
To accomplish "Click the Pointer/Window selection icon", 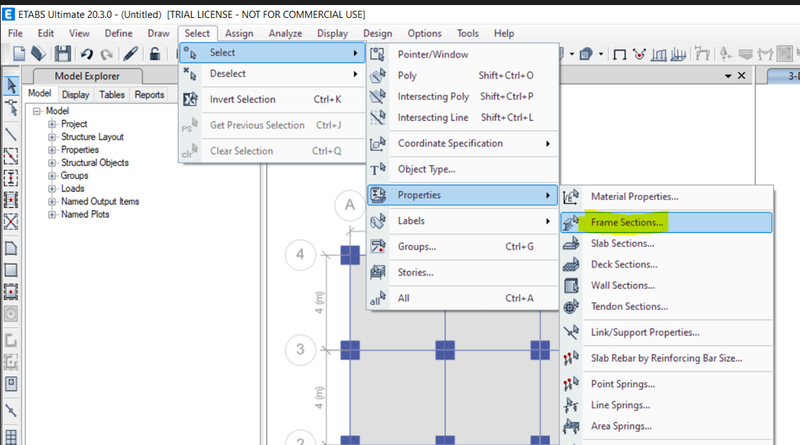I will [x=378, y=54].
